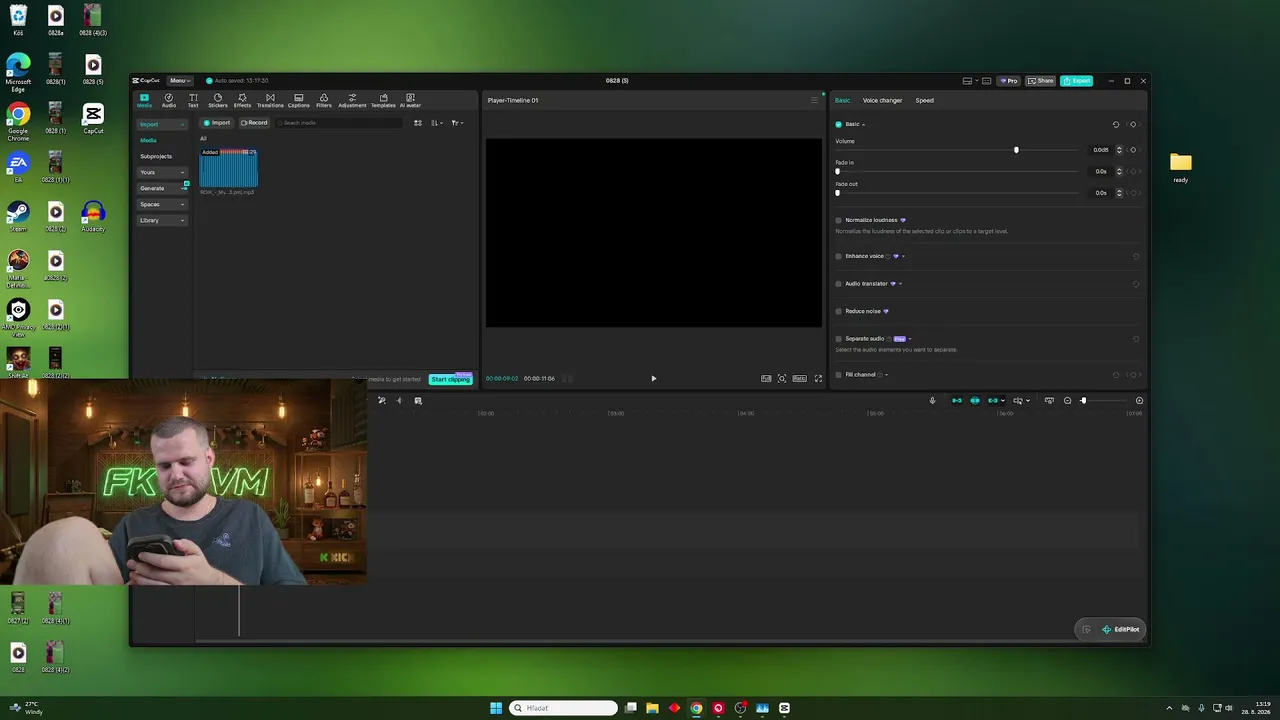Click the Import media button
Screen dimensions: 1280x720
pyautogui.click(x=216, y=123)
